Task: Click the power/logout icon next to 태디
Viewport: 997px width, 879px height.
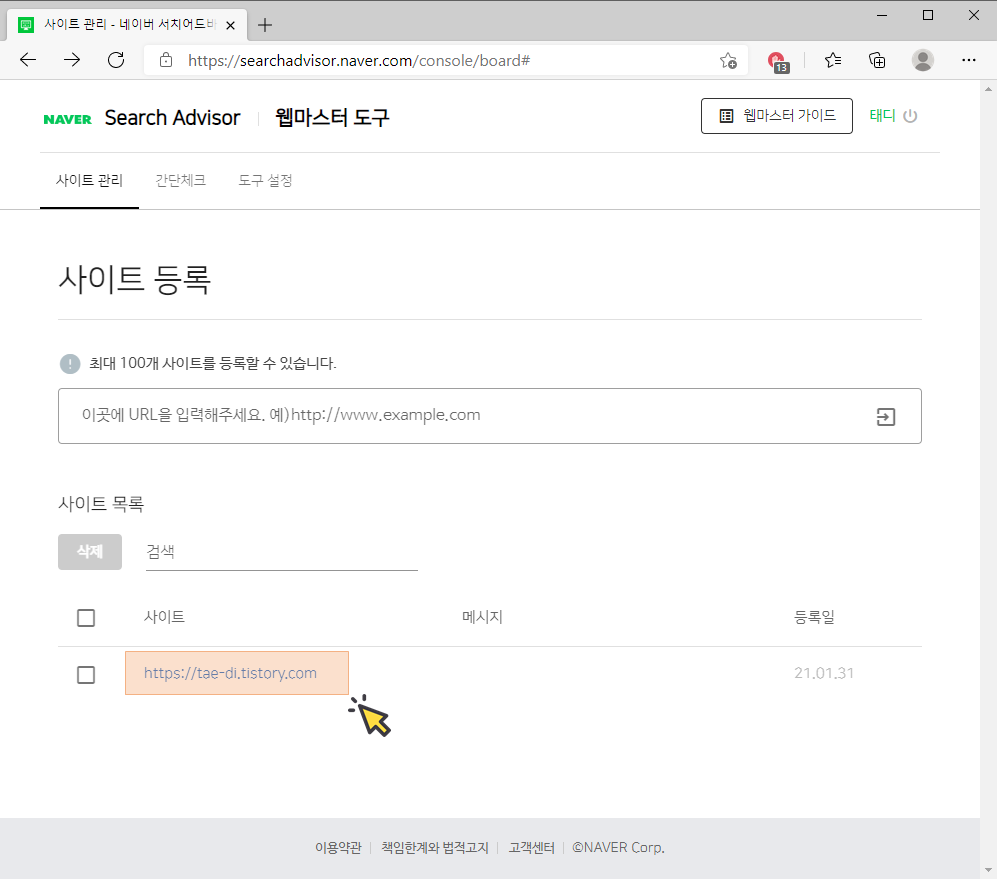Action: pyautogui.click(x=911, y=116)
